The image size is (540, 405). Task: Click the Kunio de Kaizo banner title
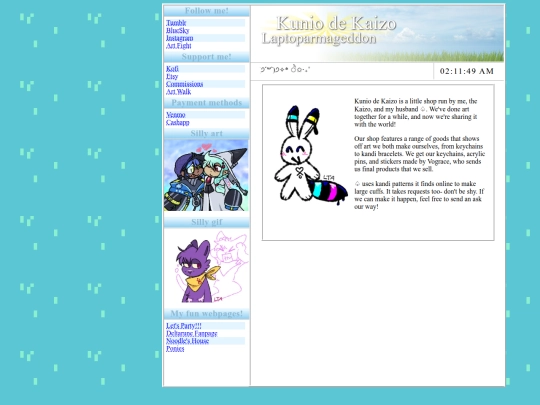click(336, 23)
